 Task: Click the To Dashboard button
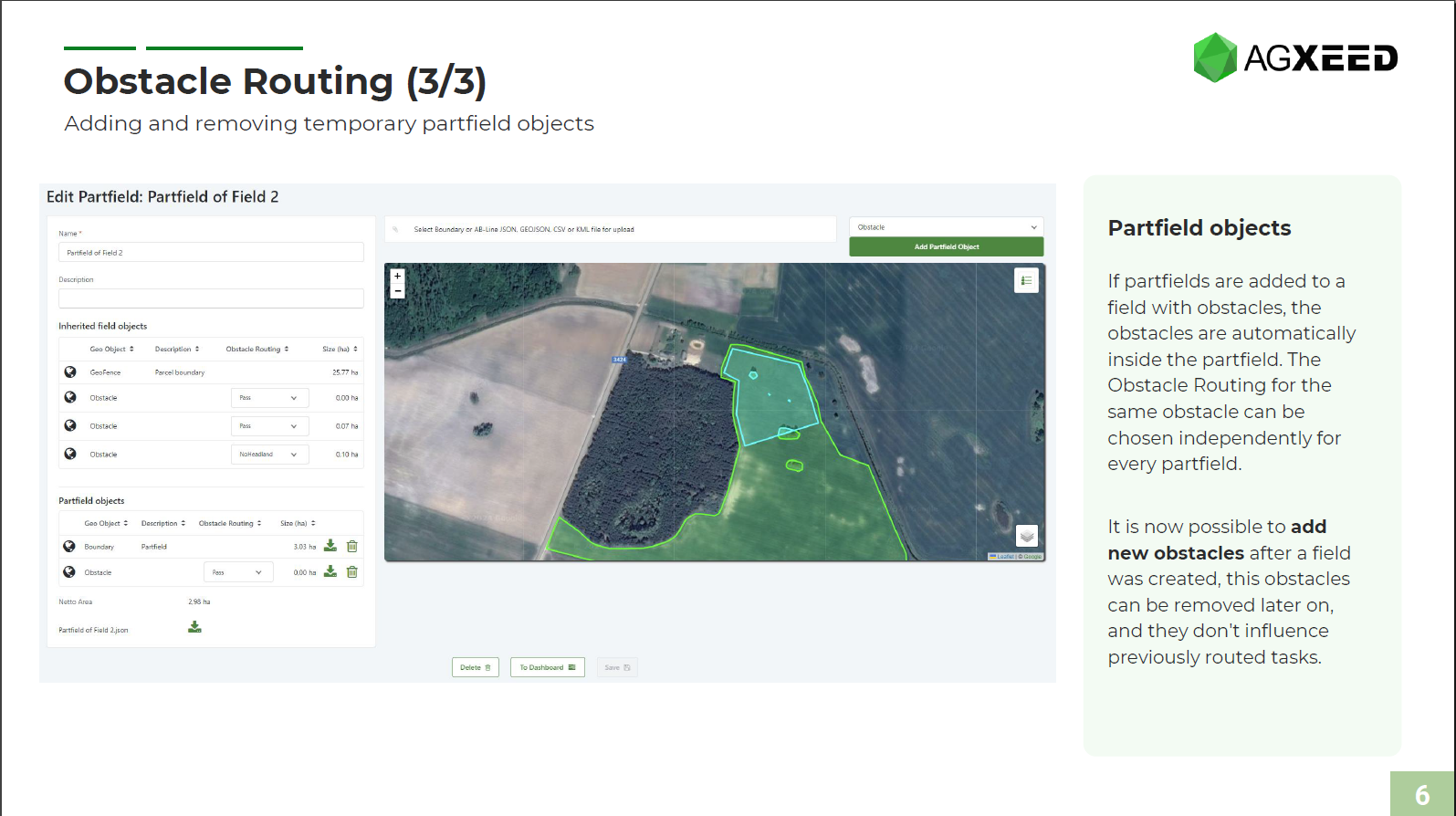tap(547, 667)
